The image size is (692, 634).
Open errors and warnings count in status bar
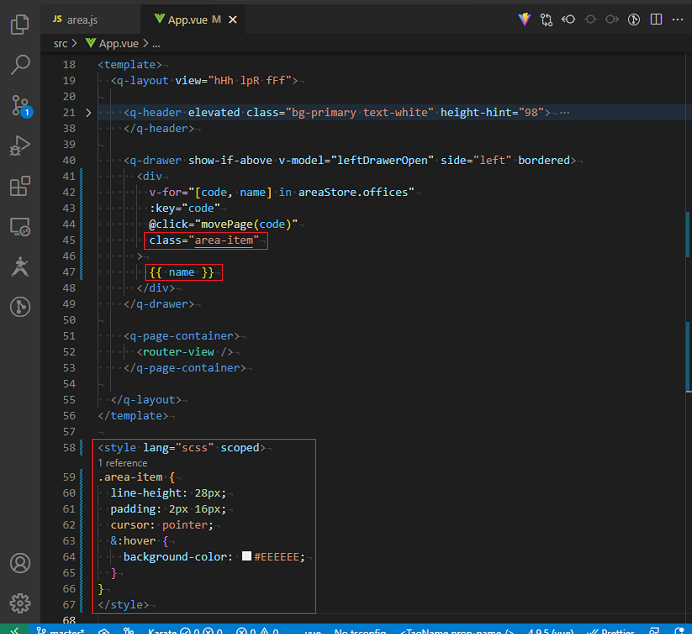point(257,630)
